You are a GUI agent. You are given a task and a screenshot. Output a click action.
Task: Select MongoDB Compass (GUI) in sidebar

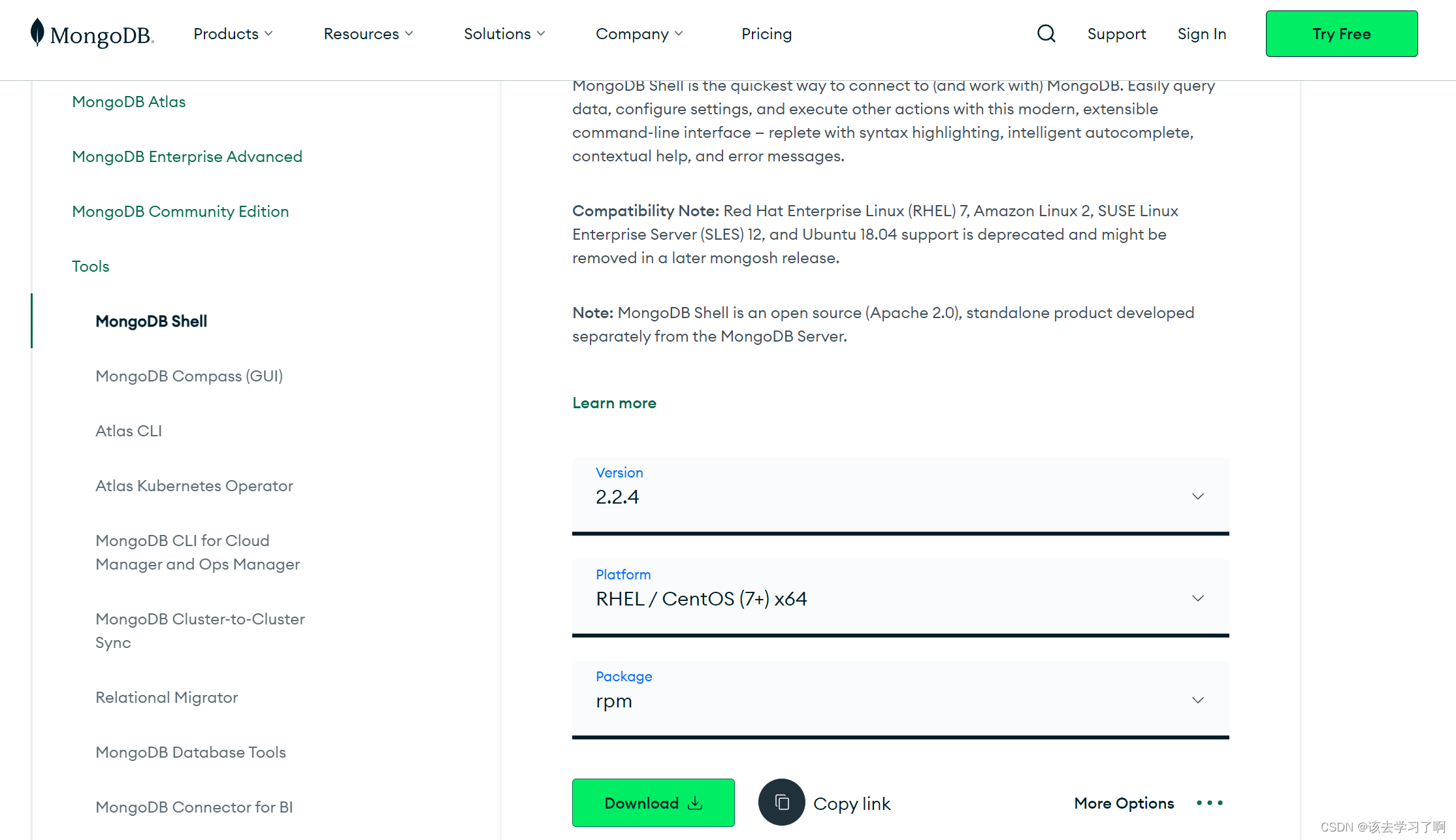click(189, 376)
